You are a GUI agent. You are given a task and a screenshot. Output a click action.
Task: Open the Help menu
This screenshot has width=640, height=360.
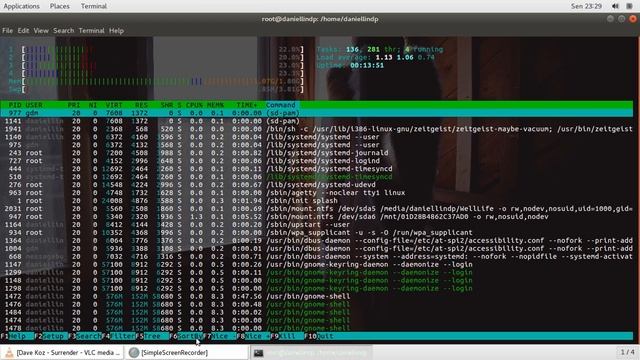point(116,31)
